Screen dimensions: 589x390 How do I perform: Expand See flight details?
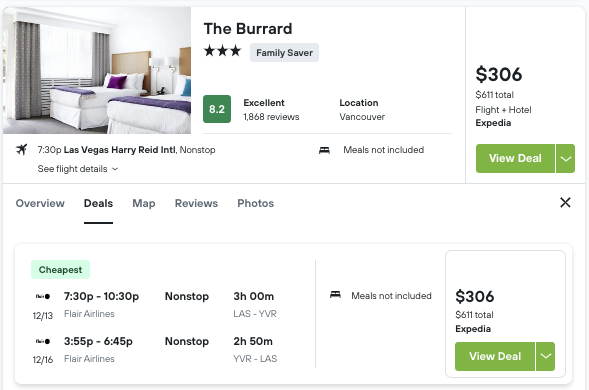pyautogui.click(x=78, y=169)
